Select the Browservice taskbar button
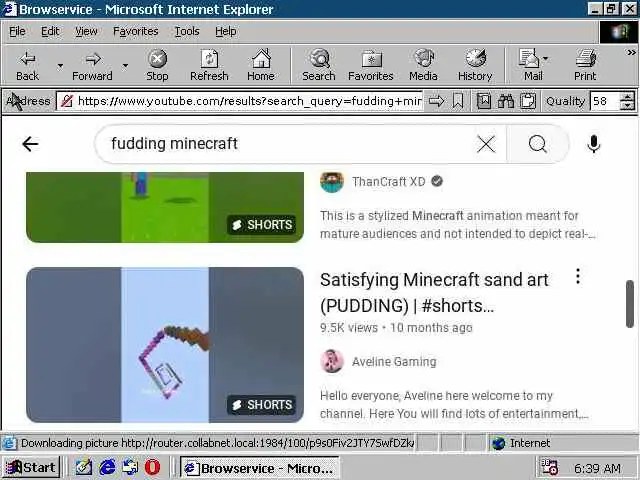 (260, 468)
